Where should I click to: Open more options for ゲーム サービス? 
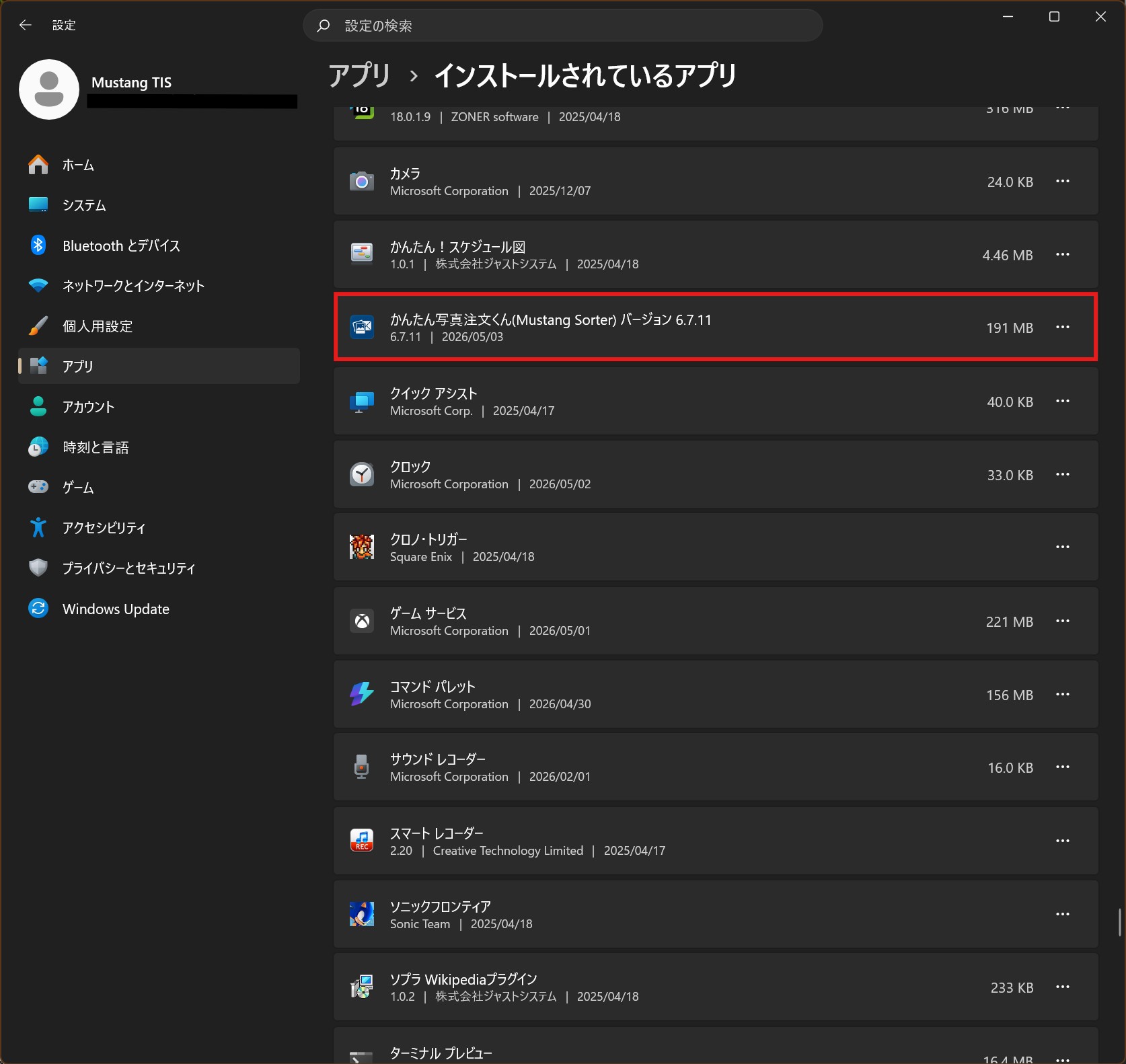click(x=1063, y=621)
